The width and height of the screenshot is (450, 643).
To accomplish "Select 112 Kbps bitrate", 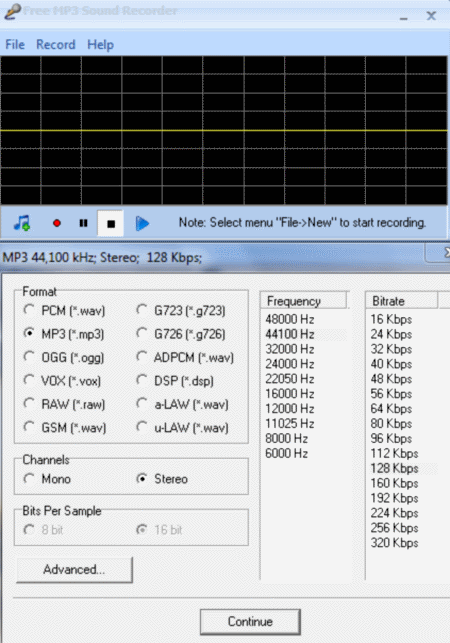I will 394,453.
